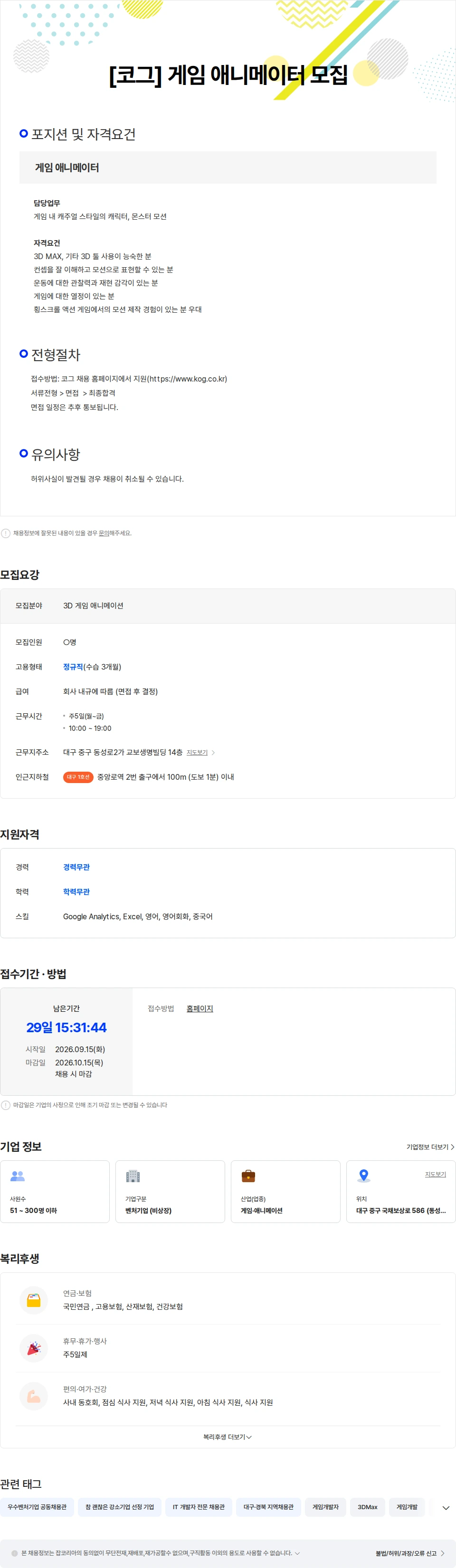Click the 회사 내규에 따름 salary text
The width and height of the screenshot is (456, 1568).
click(x=110, y=691)
